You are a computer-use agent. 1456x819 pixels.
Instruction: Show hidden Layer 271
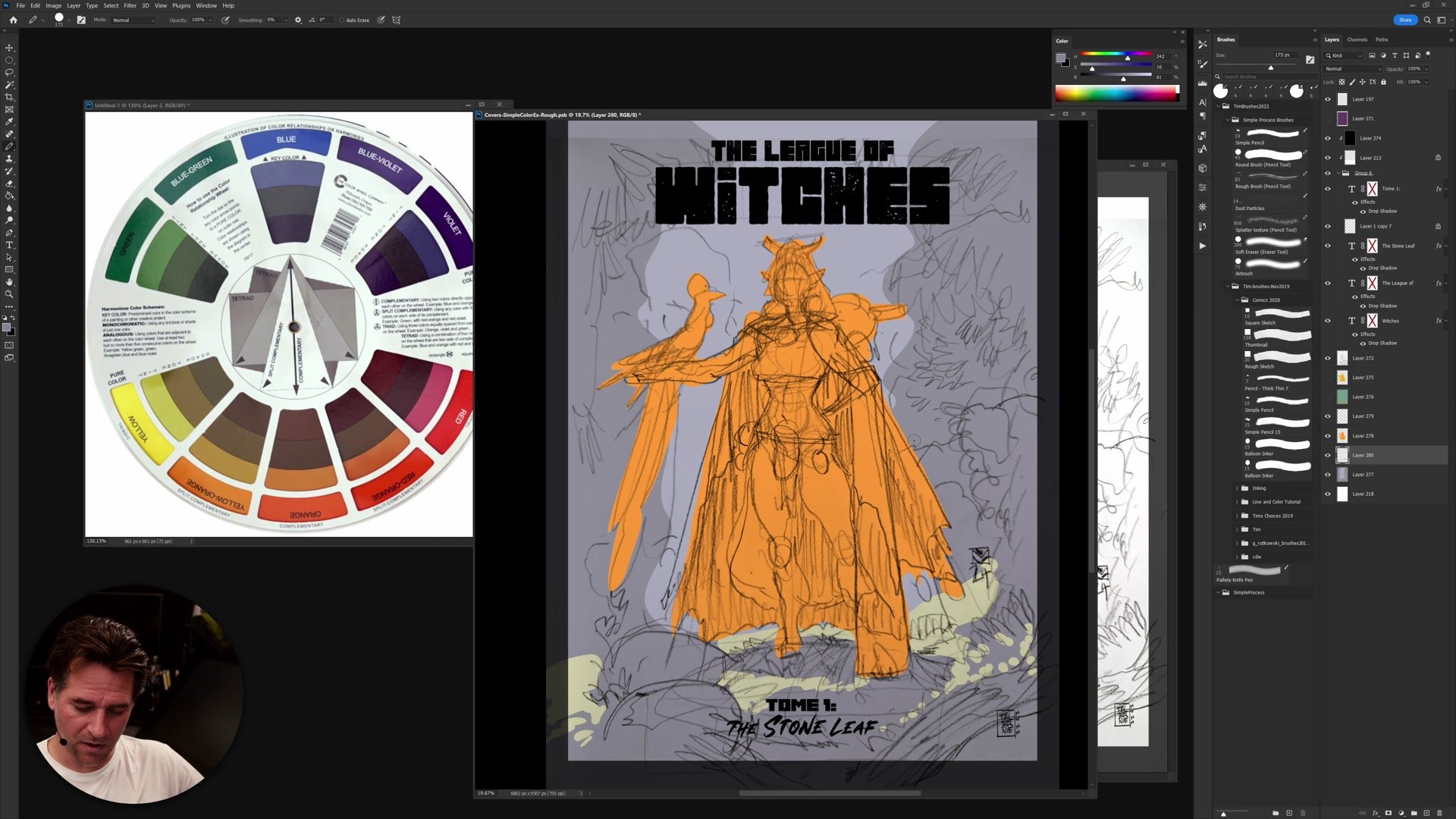1327,119
